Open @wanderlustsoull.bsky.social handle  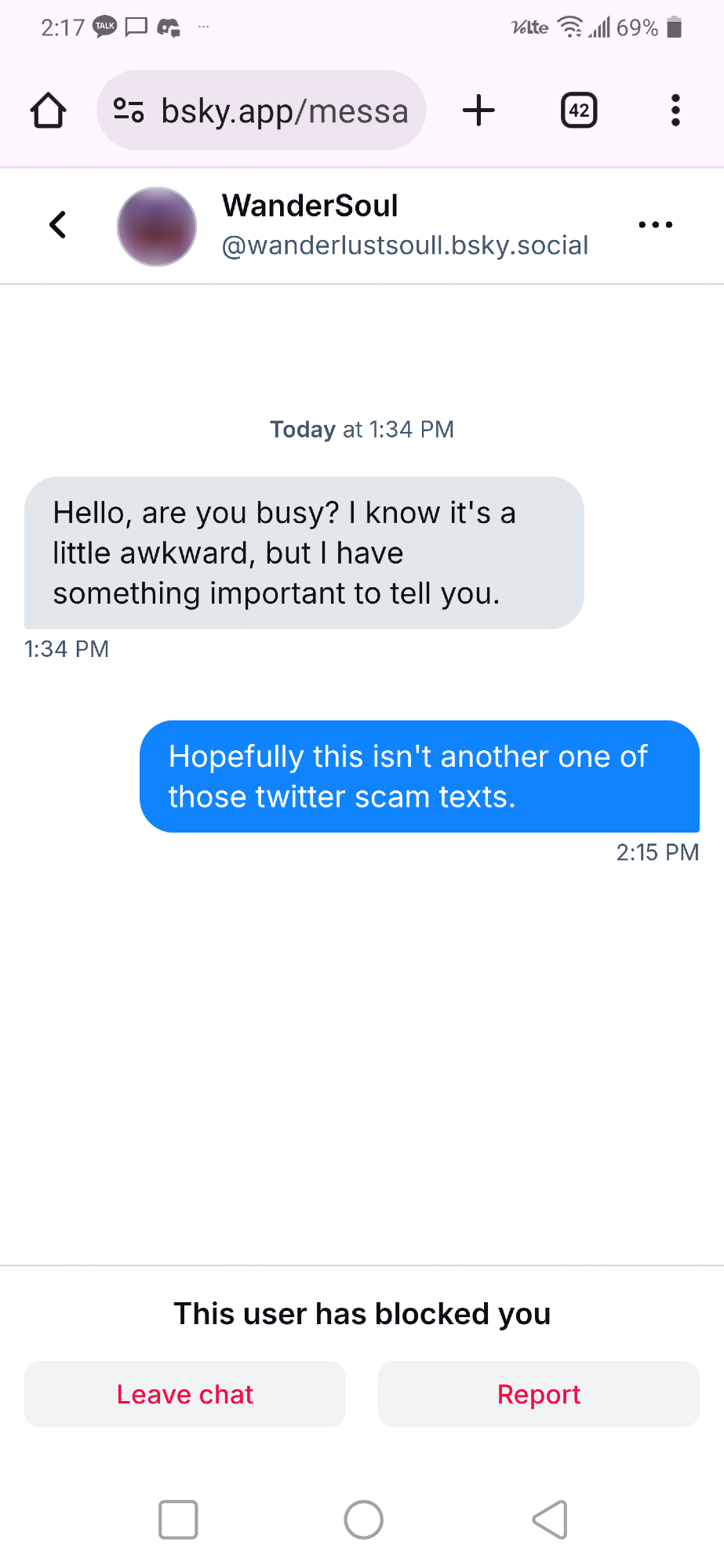pyautogui.click(x=405, y=245)
